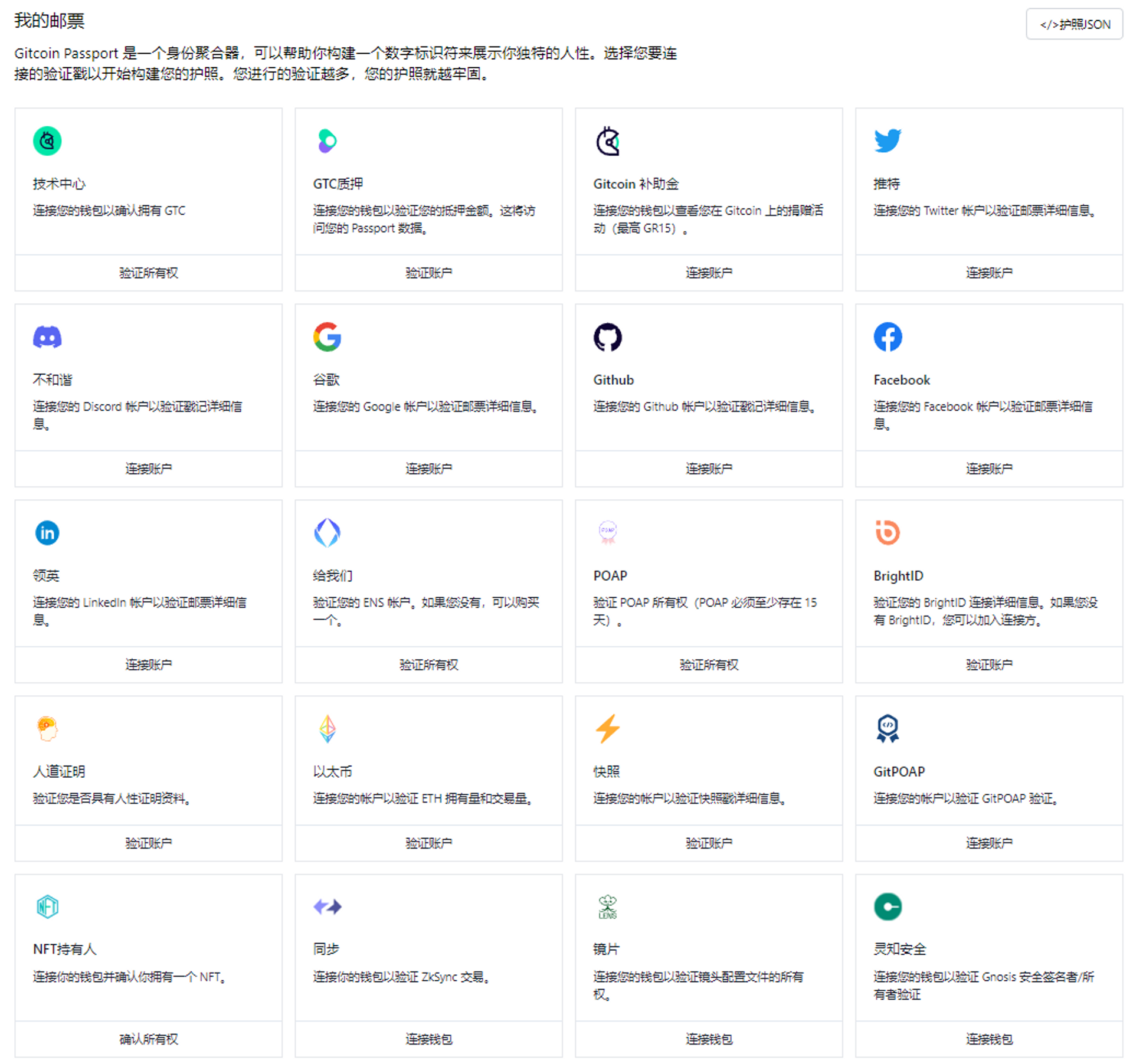Click 连接钱包 under the 同步 card
The height and width of the screenshot is (1064, 1133).
(x=428, y=1040)
